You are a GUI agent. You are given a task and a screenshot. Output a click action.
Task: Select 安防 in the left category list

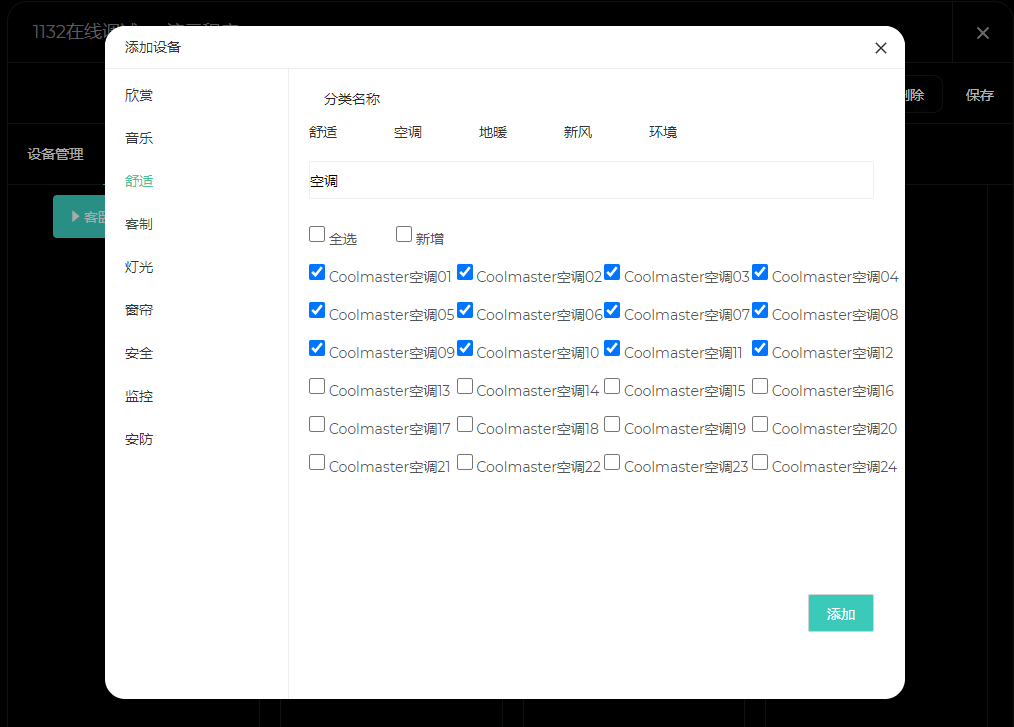[139, 439]
